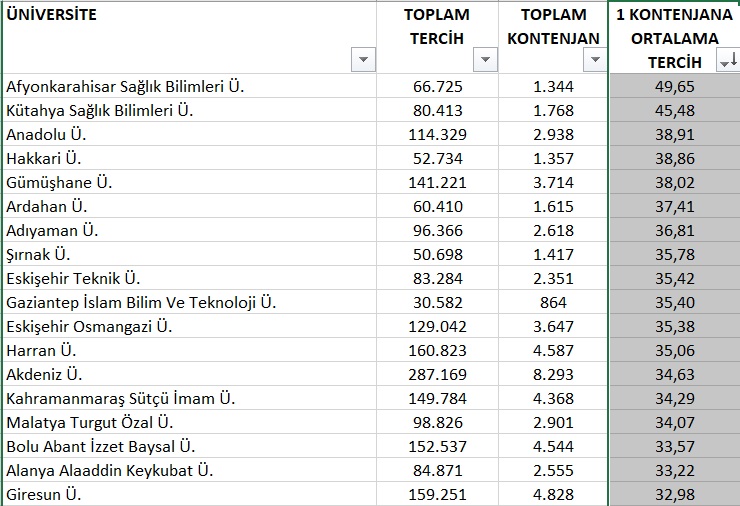The image size is (740, 506).
Task: Select Gümüşhane's total quota 3.714
Action: (x=554, y=181)
